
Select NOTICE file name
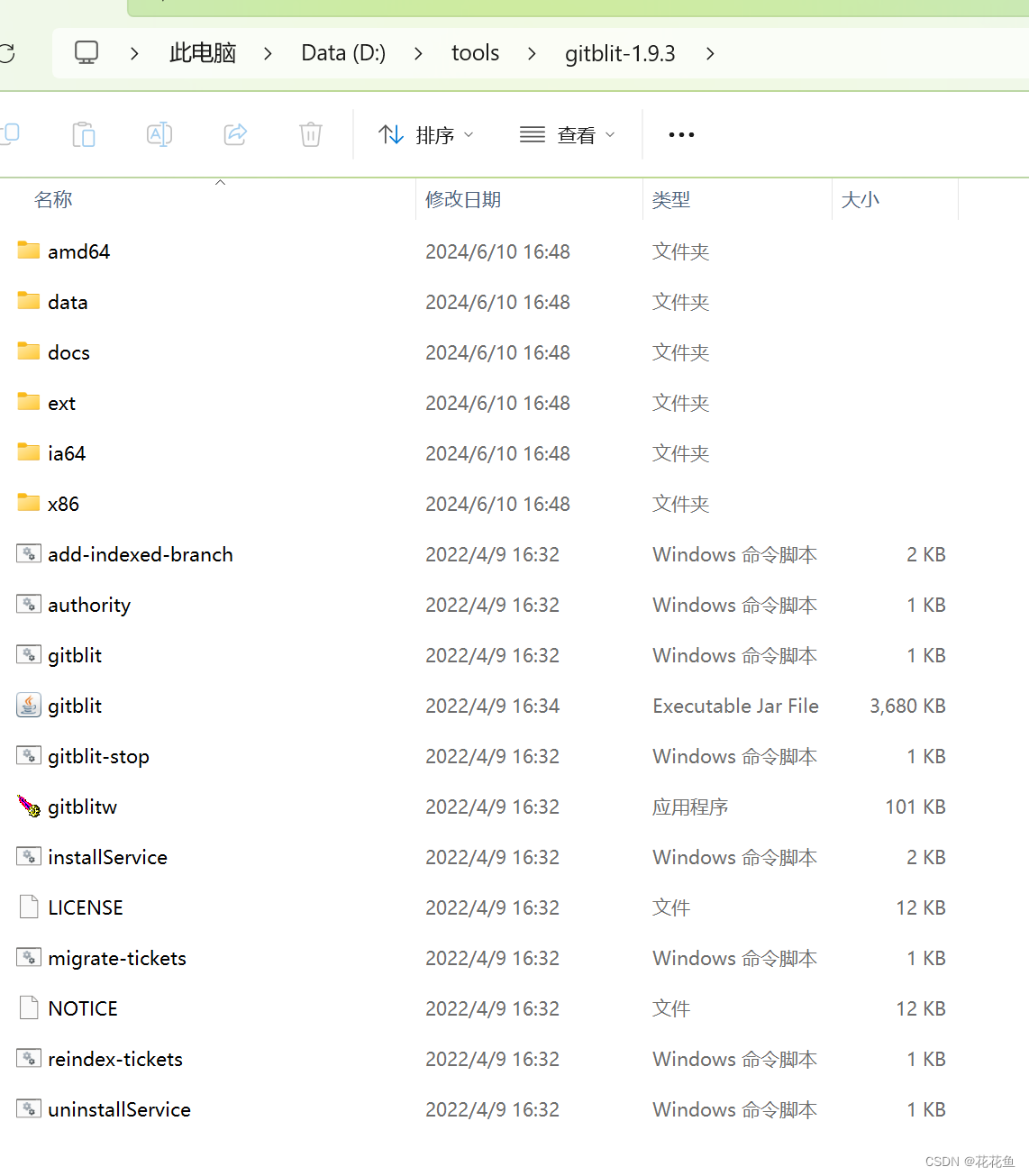point(83,1008)
